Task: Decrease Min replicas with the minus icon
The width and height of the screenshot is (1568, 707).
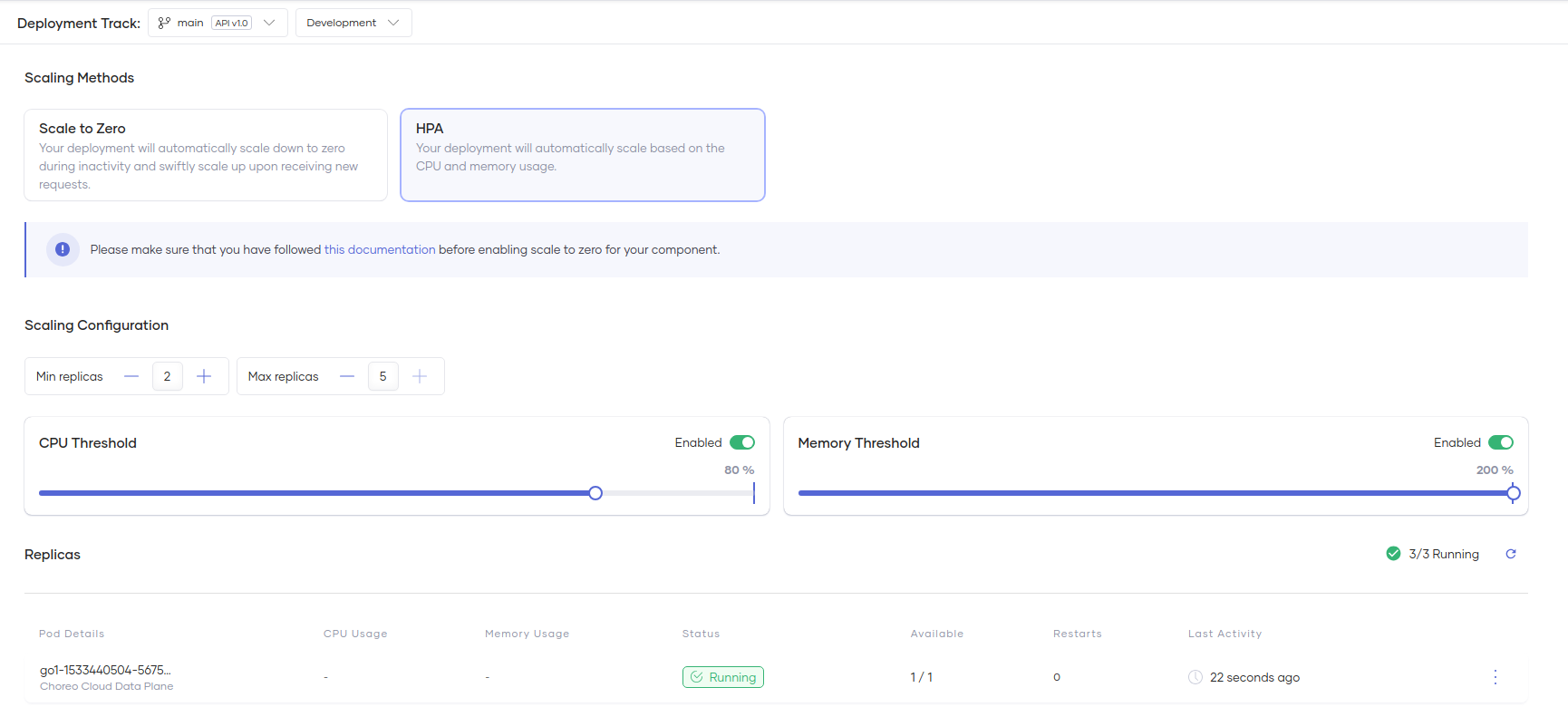Action: pyautogui.click(x=131, y=376)
